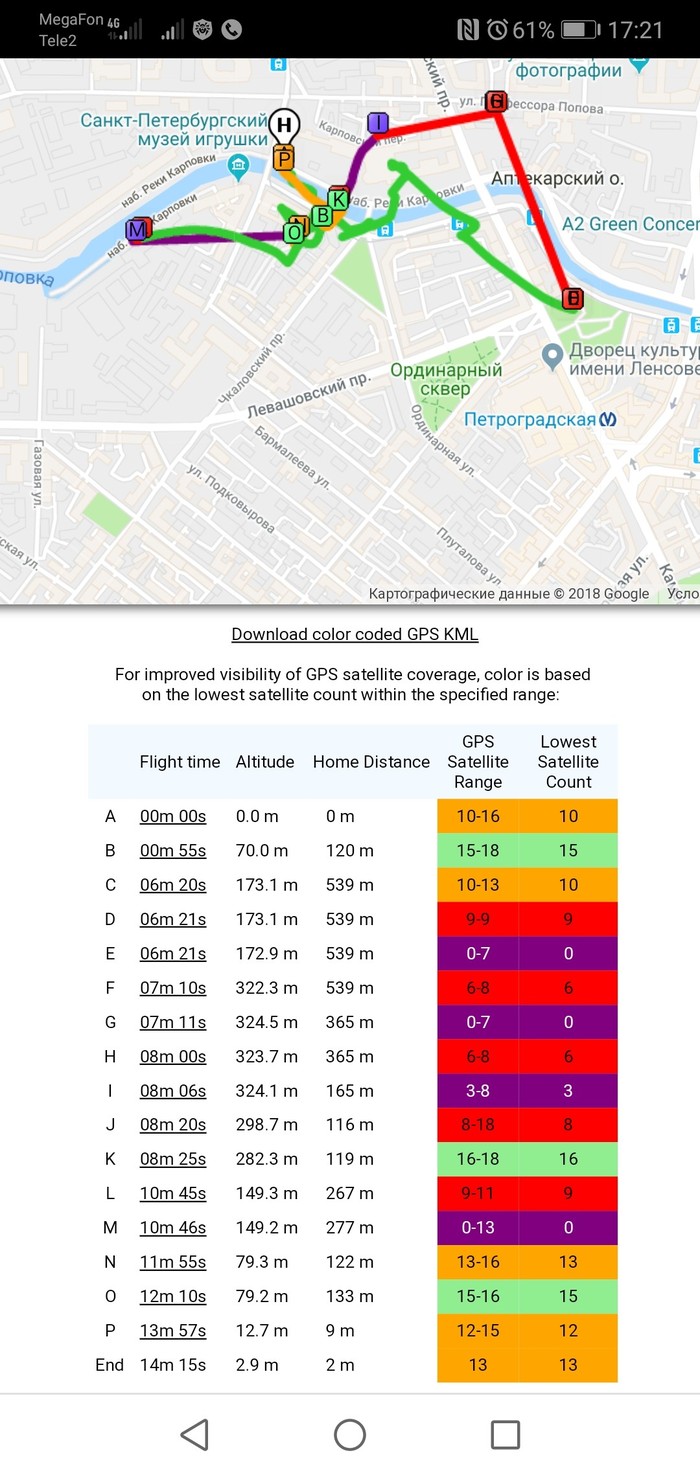Click waypoint O marker on the map
This screenshot has height=1477, width=700.
click(x=294, y=232)
